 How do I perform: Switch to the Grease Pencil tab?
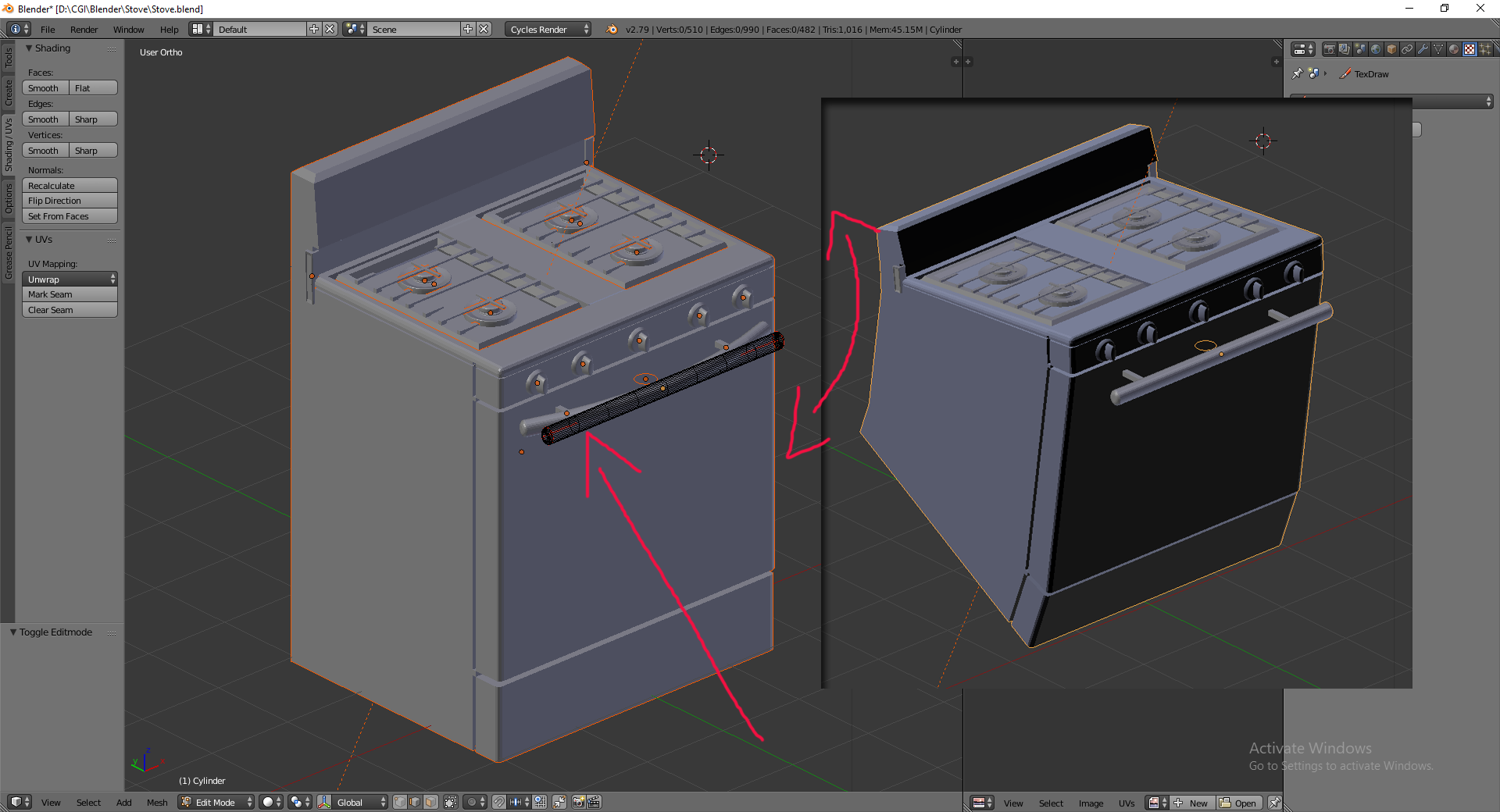[8, 253]
